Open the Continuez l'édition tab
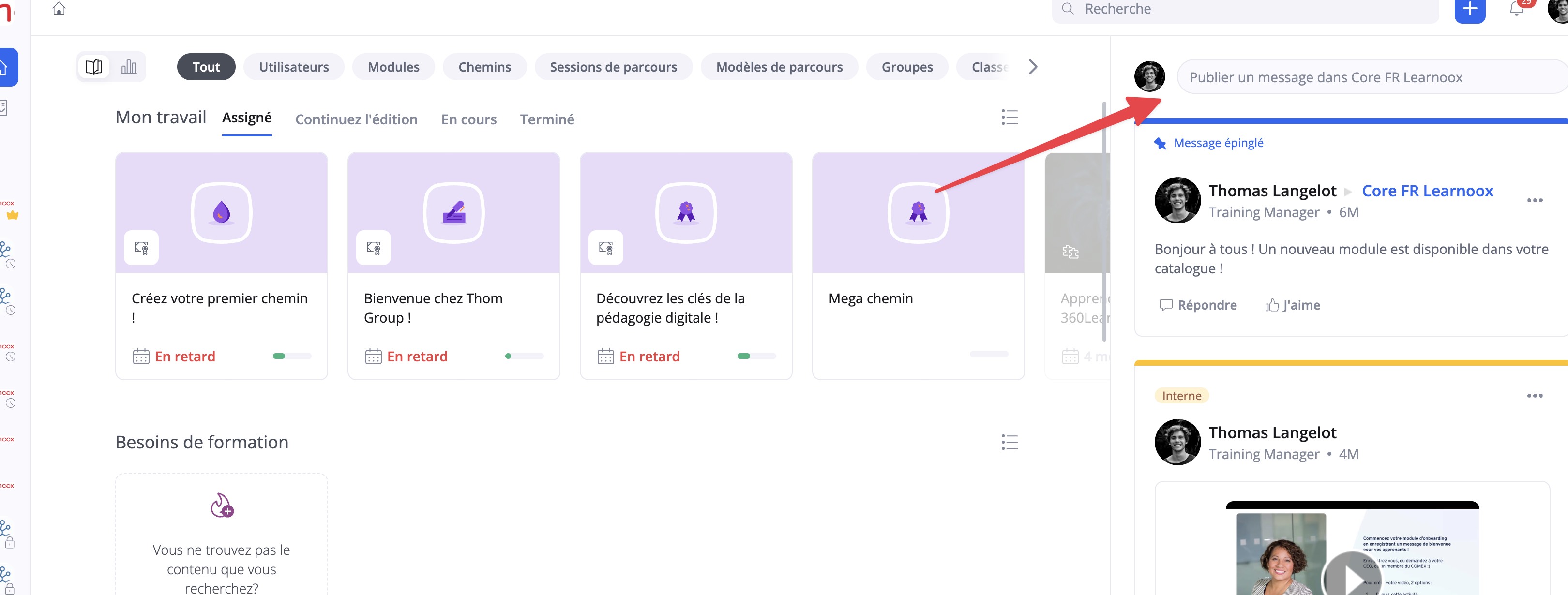 357,119
